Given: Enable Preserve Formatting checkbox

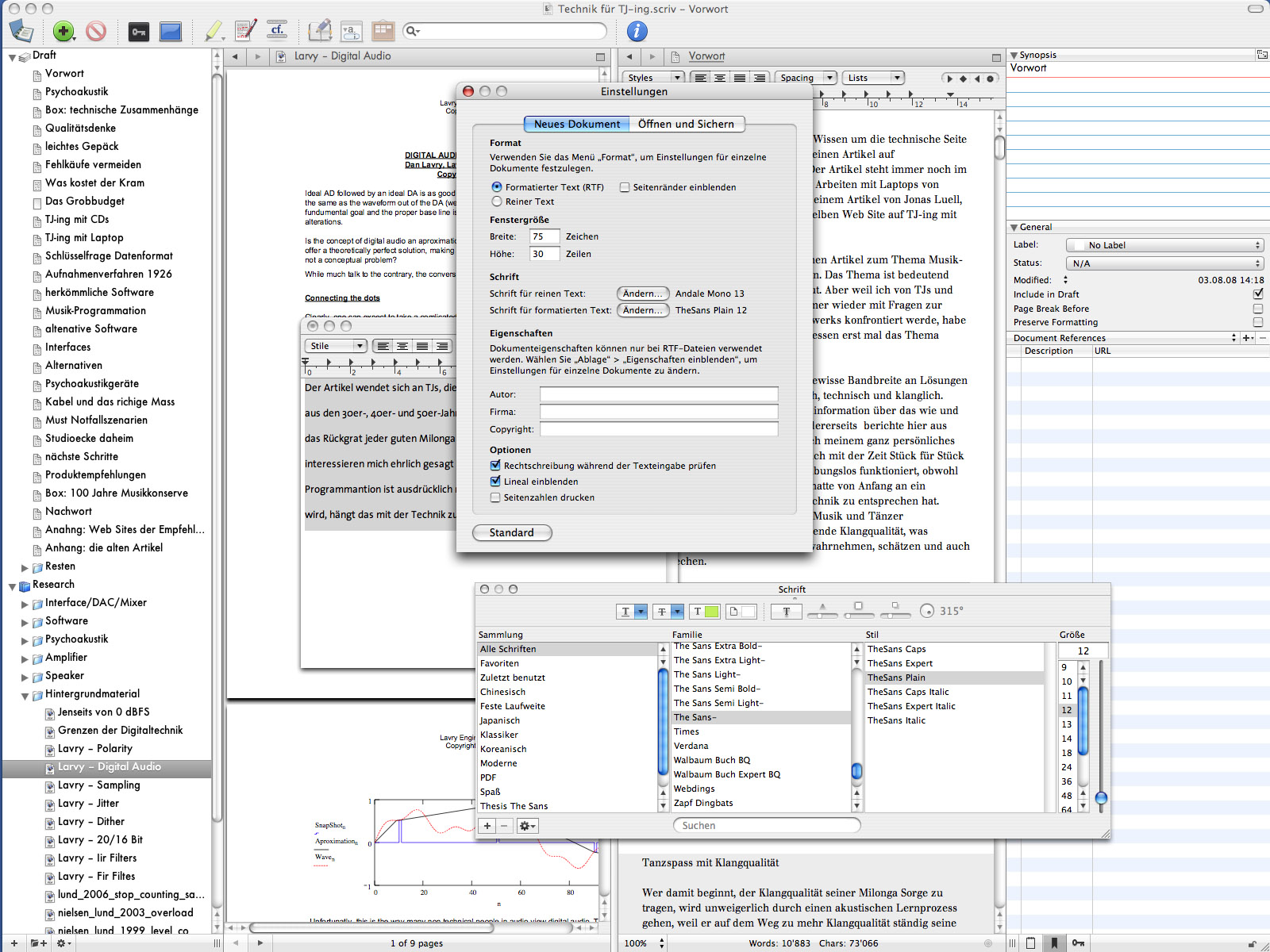Looking at the screenshot, I should point(1258,322).
